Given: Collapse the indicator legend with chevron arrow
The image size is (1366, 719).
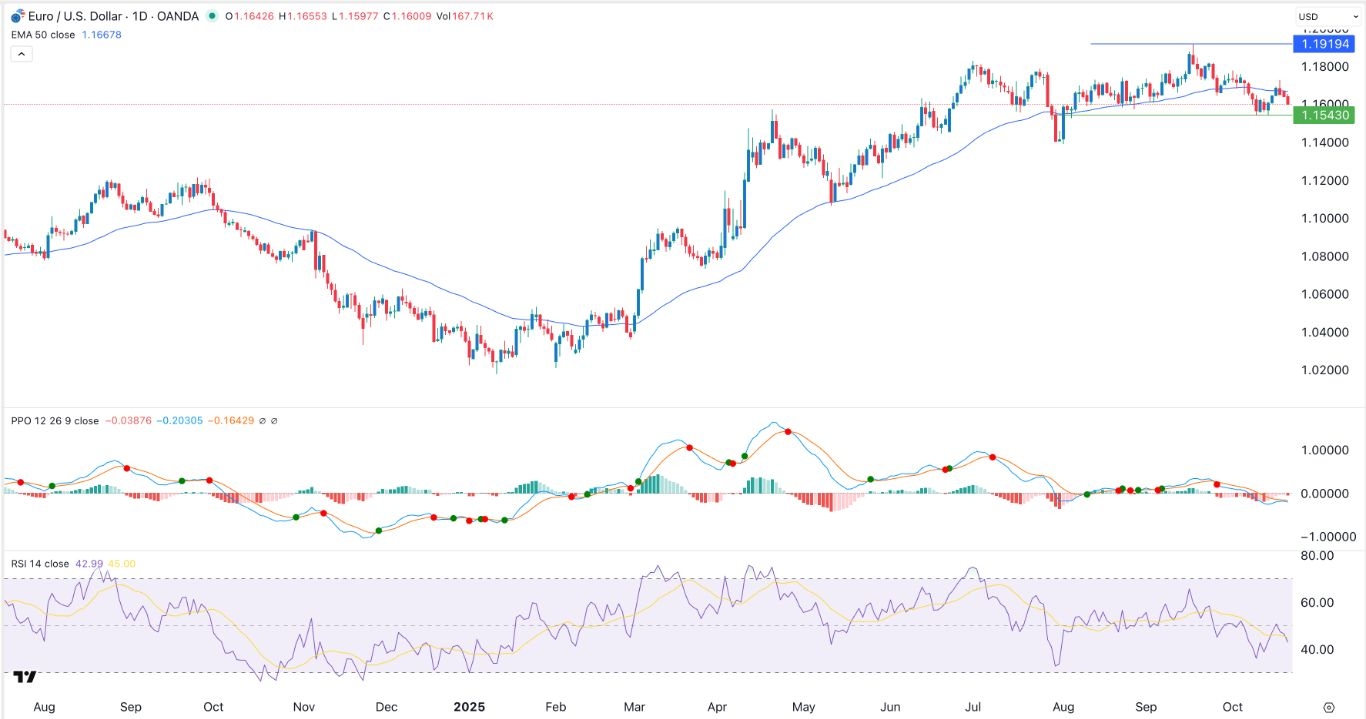Looking at the screenshot, I should [21, 53].
